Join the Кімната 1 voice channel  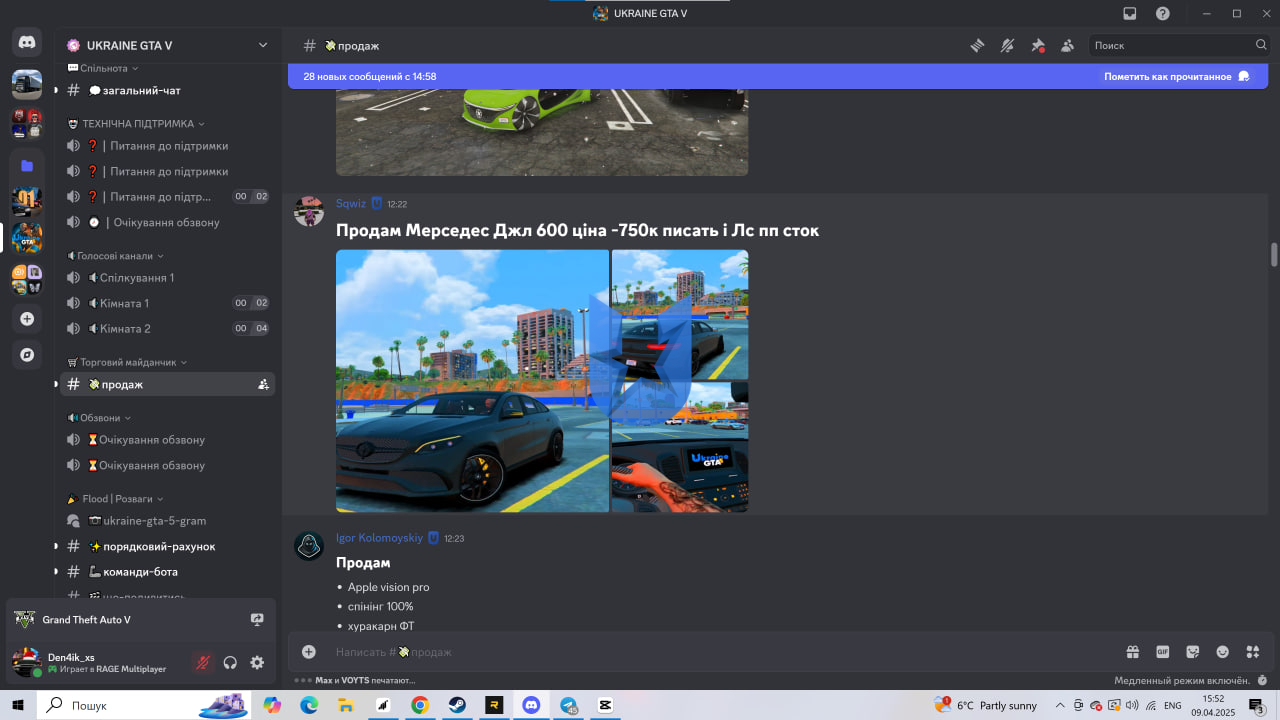tap(165, 303)
